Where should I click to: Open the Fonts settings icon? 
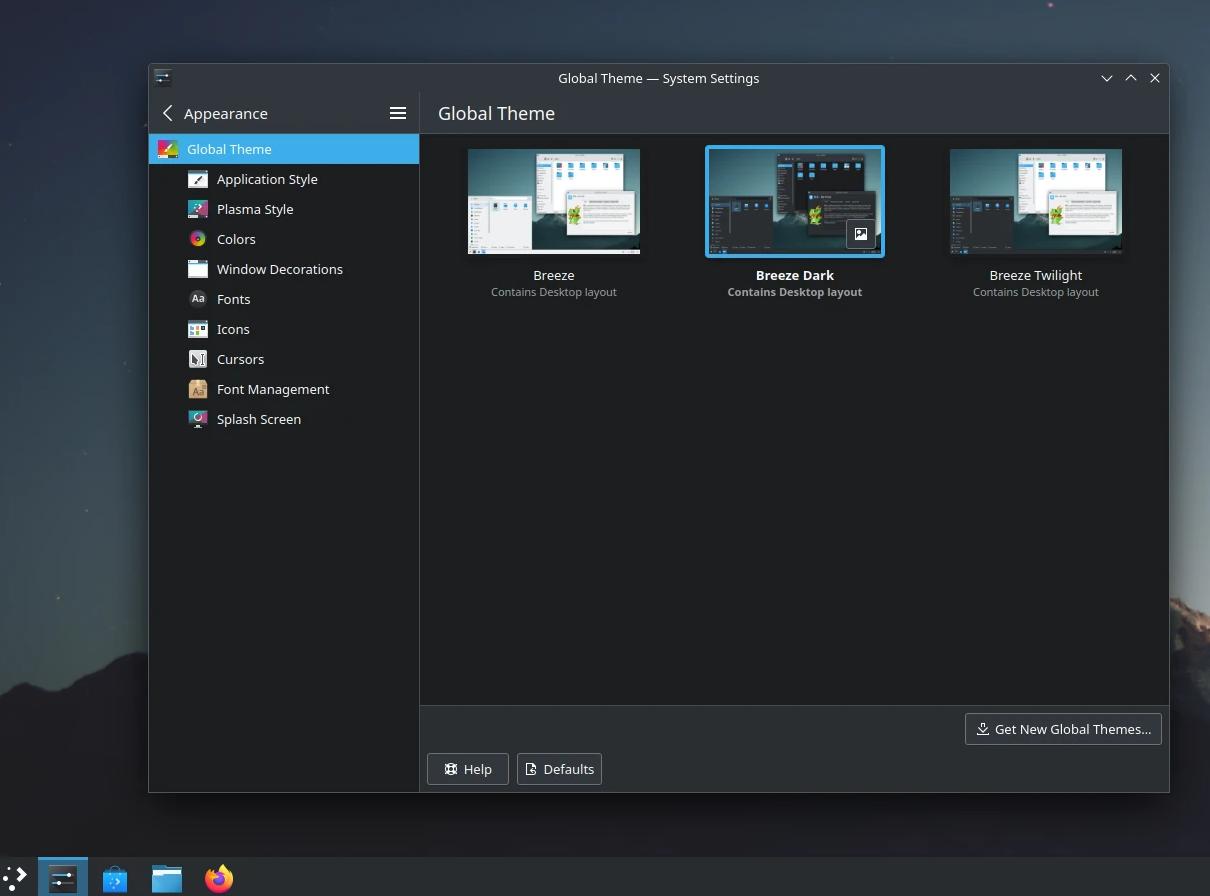click(198, 299)
